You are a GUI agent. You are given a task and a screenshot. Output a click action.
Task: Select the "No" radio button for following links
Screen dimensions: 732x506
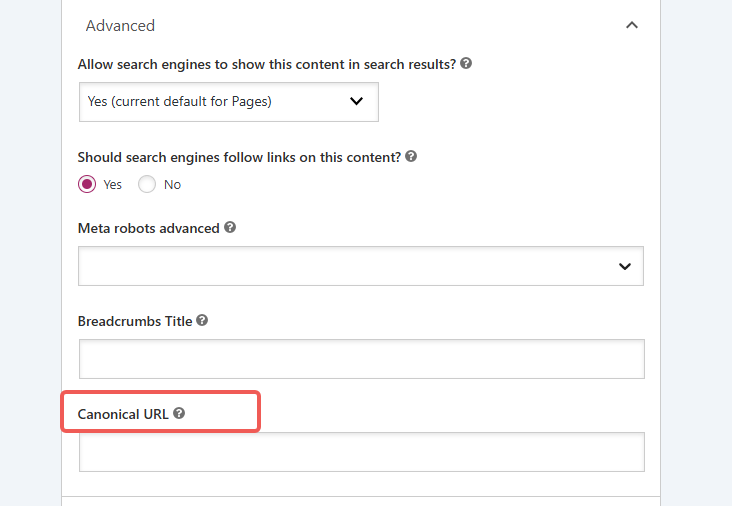tap(147, 184)
